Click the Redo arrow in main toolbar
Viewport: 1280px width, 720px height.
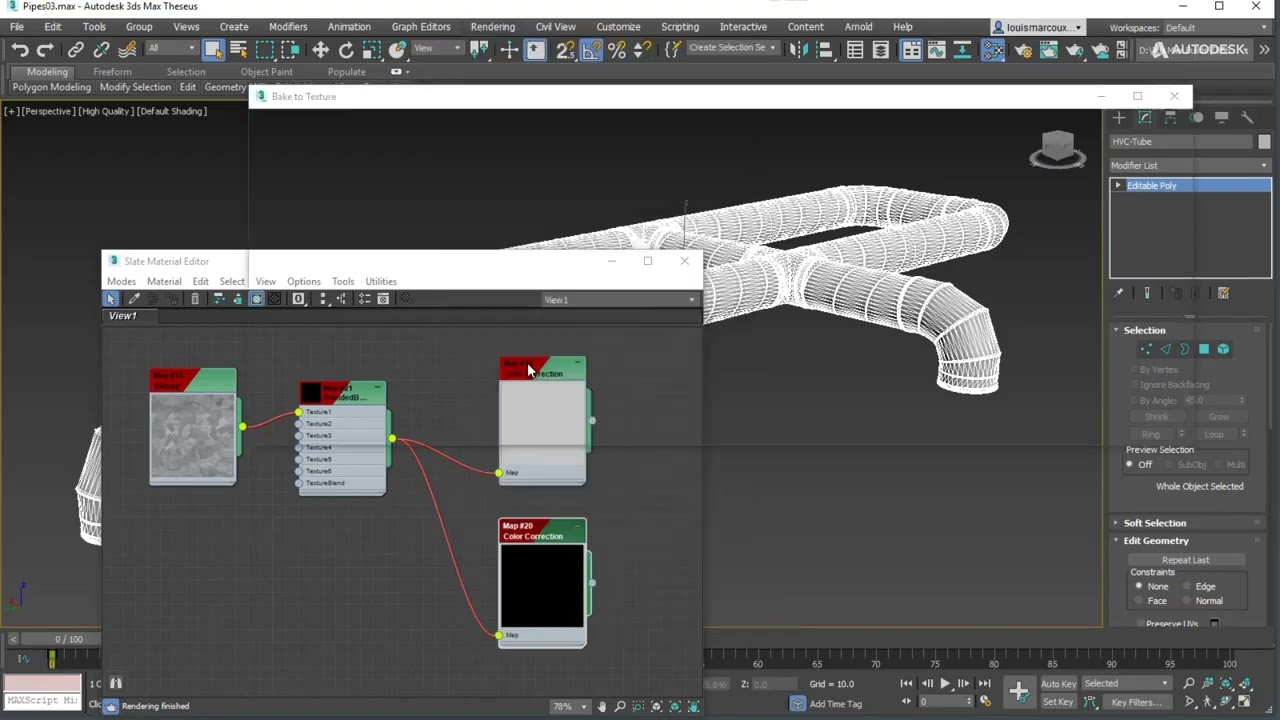pos(45,50)
